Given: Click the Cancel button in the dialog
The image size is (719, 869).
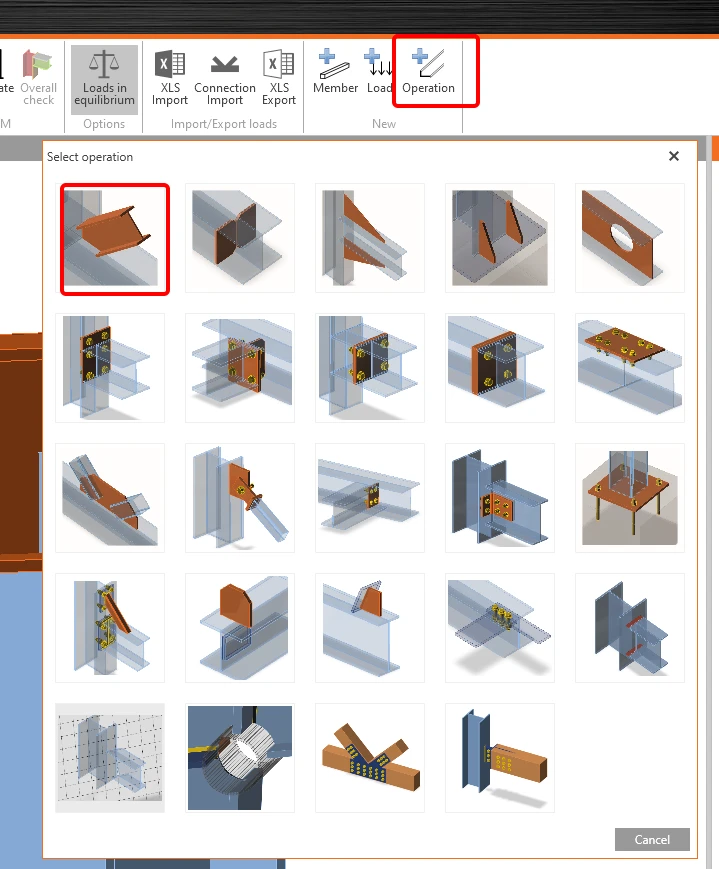Looking at the screenshot, I should pos(652,840).
